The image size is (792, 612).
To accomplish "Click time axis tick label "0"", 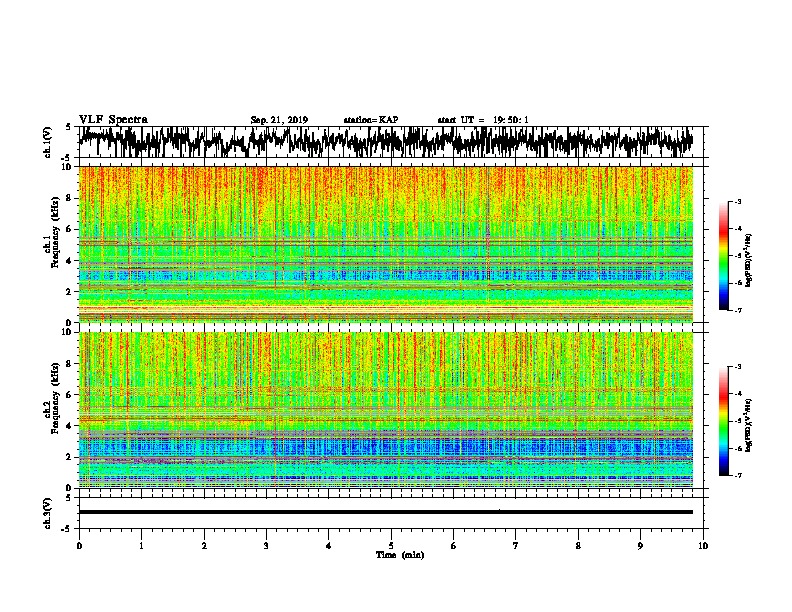I will tap(79, 546).
